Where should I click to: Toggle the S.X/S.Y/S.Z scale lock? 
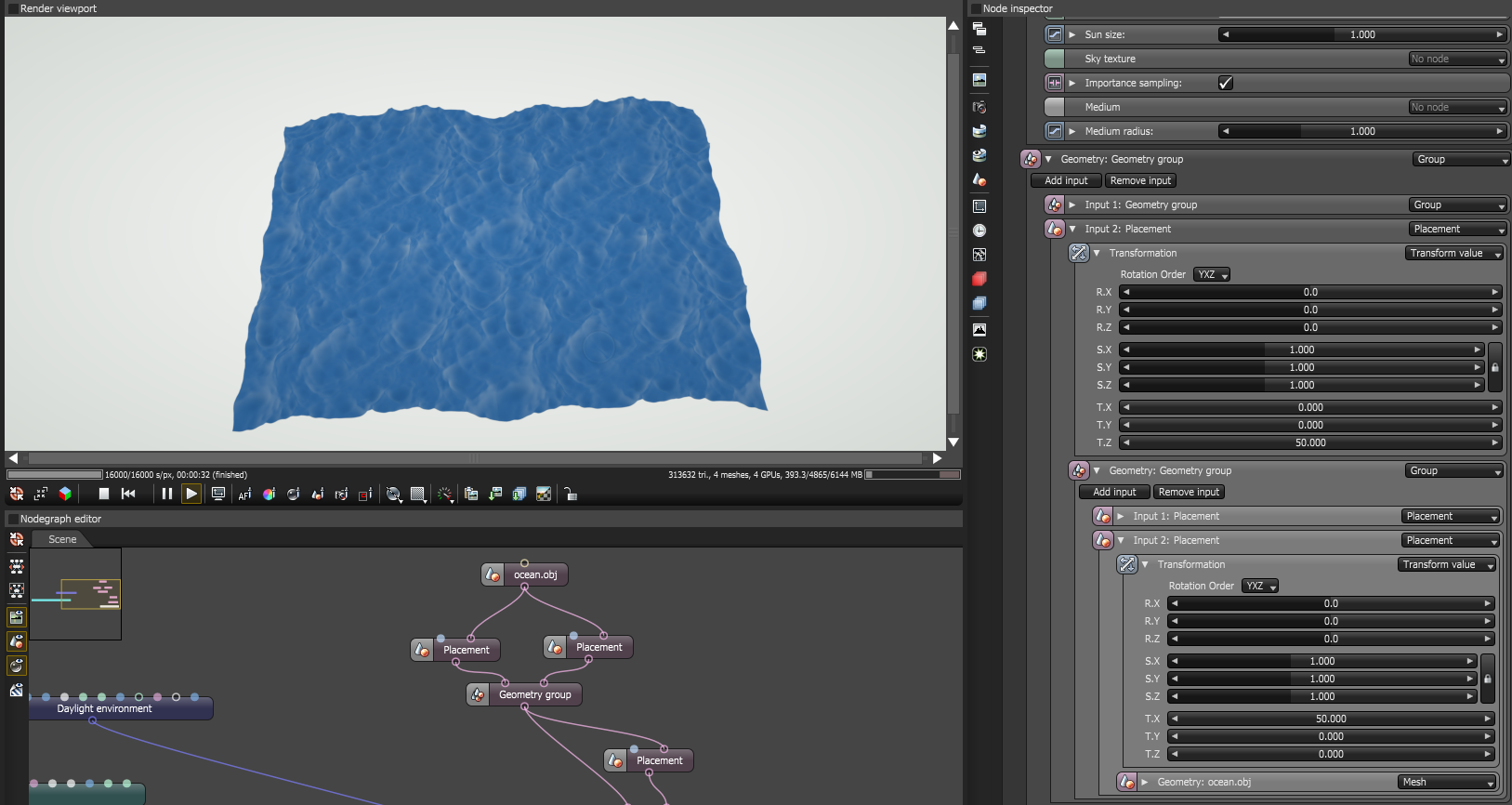pyautogui.click(x=1494, y=367)
